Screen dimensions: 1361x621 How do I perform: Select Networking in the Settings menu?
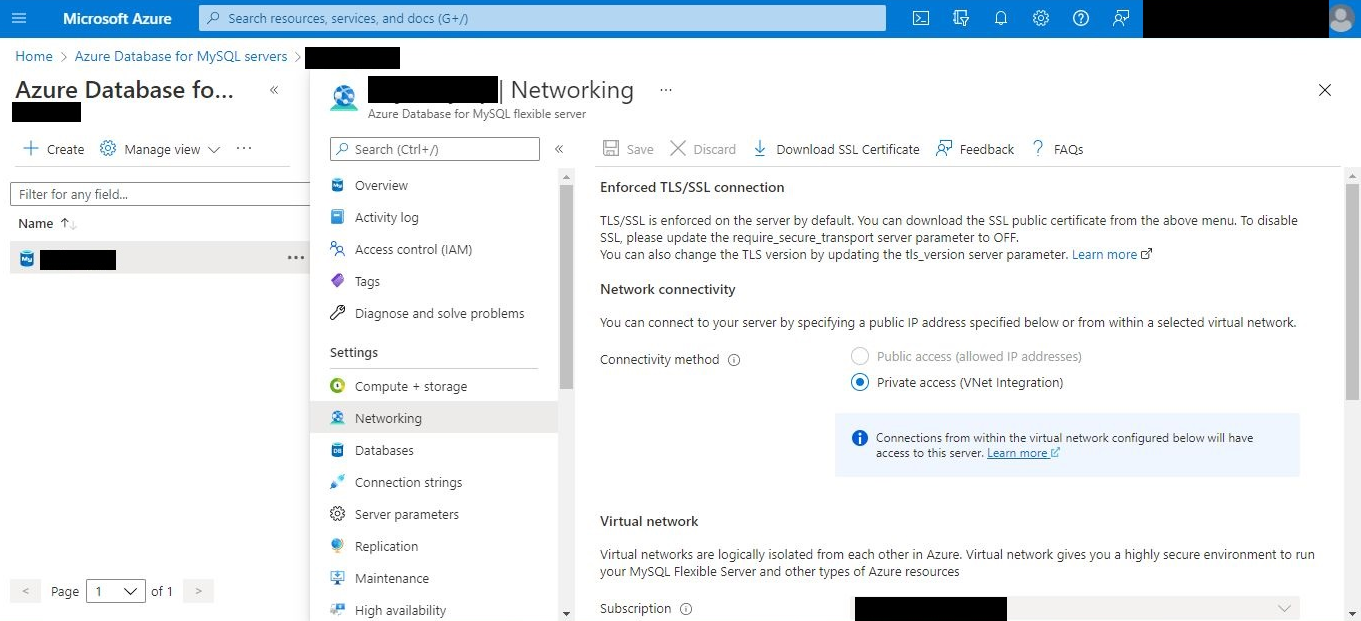coord(433,418)
